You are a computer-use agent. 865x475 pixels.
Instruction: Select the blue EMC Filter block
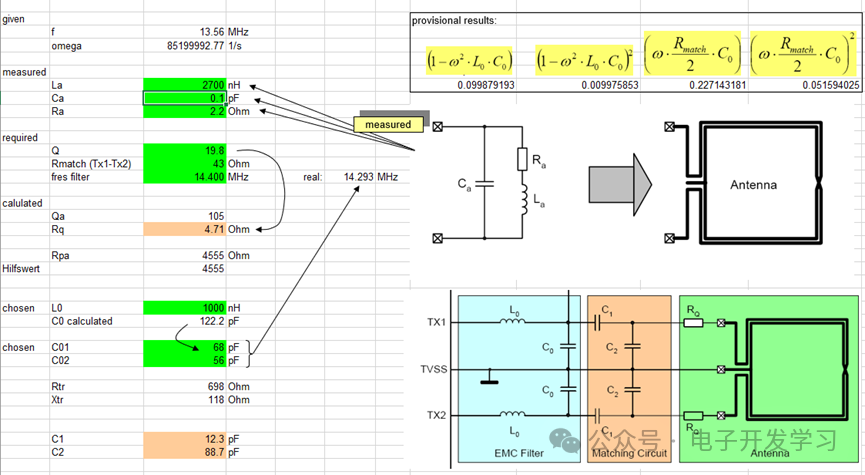click(x=519, y=377)
